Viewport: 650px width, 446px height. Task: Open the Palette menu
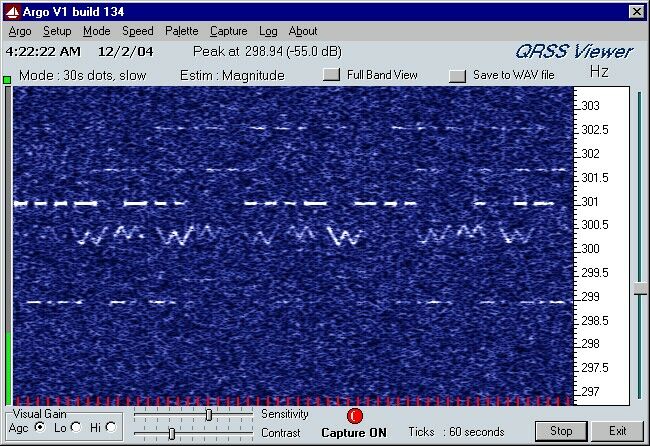point(182,31)
